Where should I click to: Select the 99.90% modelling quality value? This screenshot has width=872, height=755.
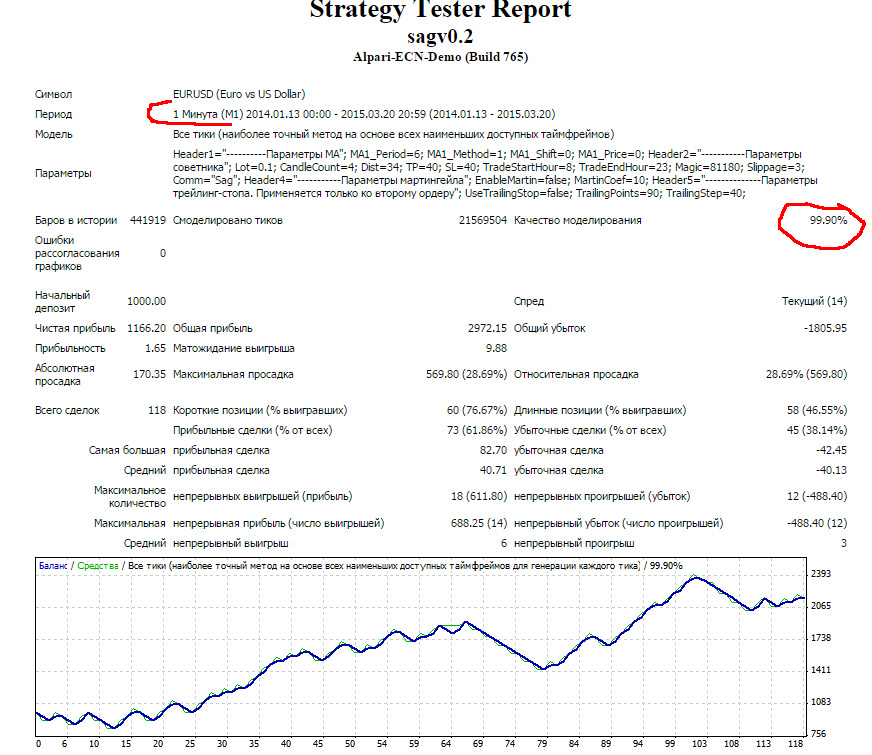tap(828, 220)
